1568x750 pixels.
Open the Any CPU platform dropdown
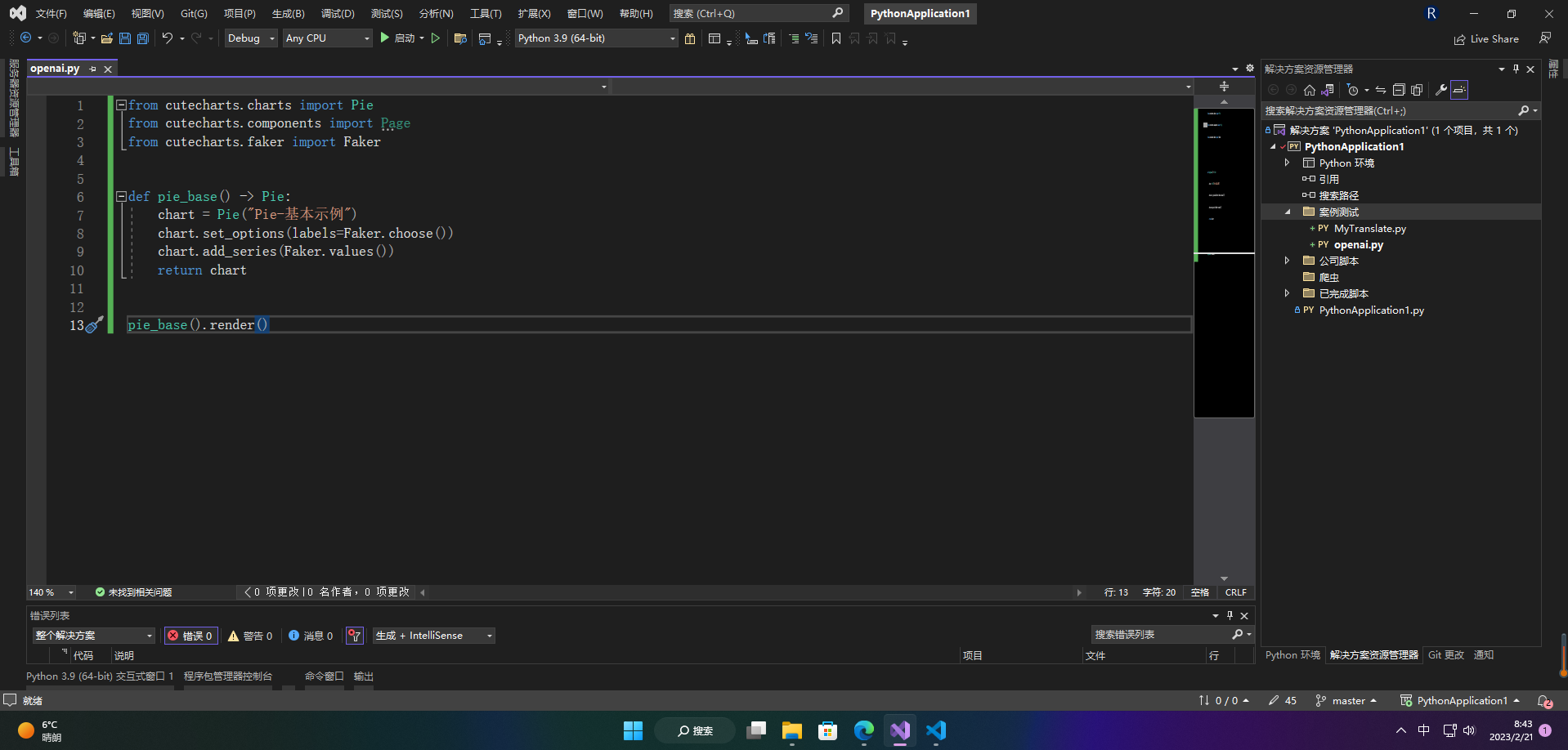point(327,38)
